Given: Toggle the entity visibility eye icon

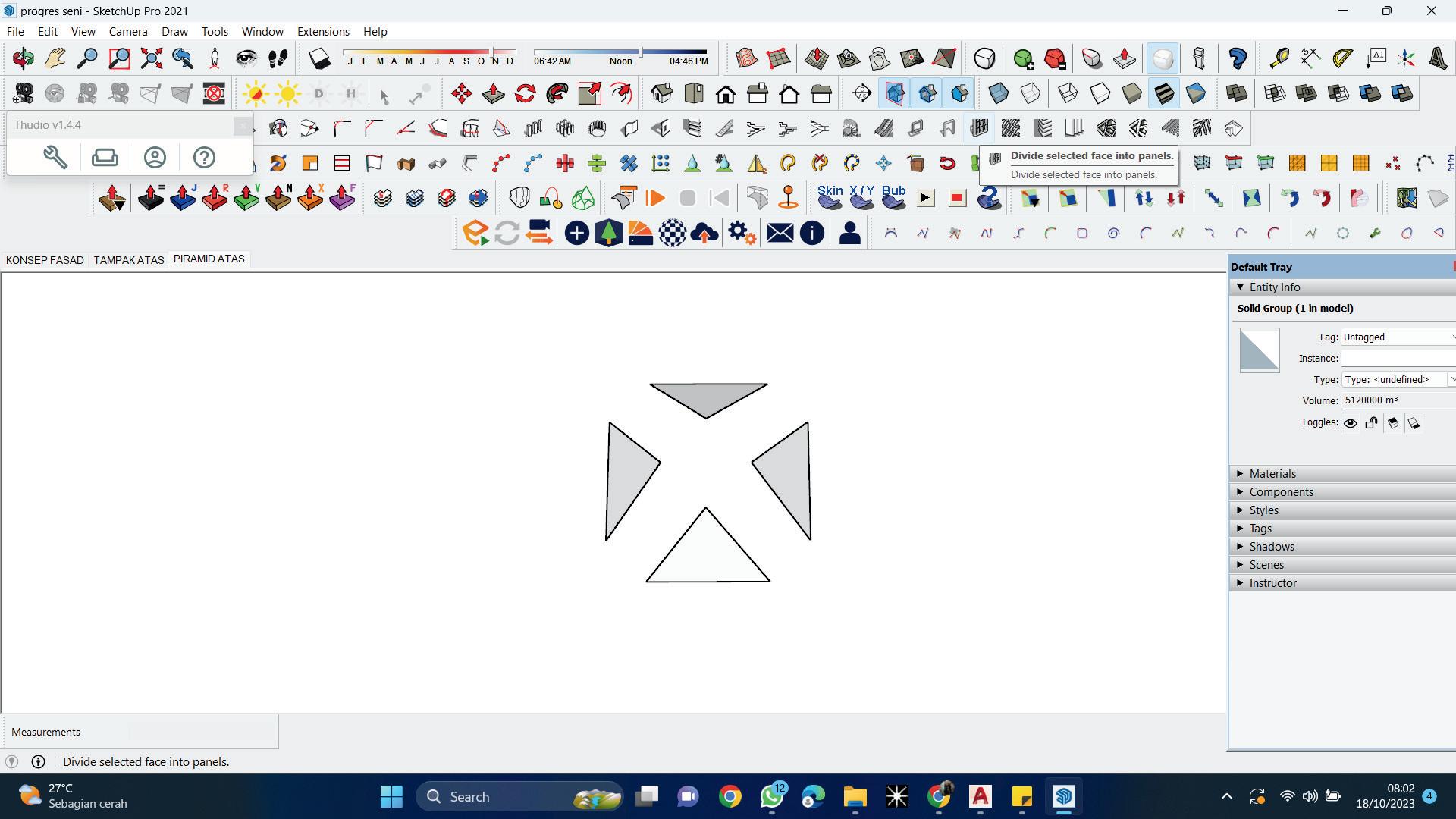Looking at the screenshot, I should 1351,424.
